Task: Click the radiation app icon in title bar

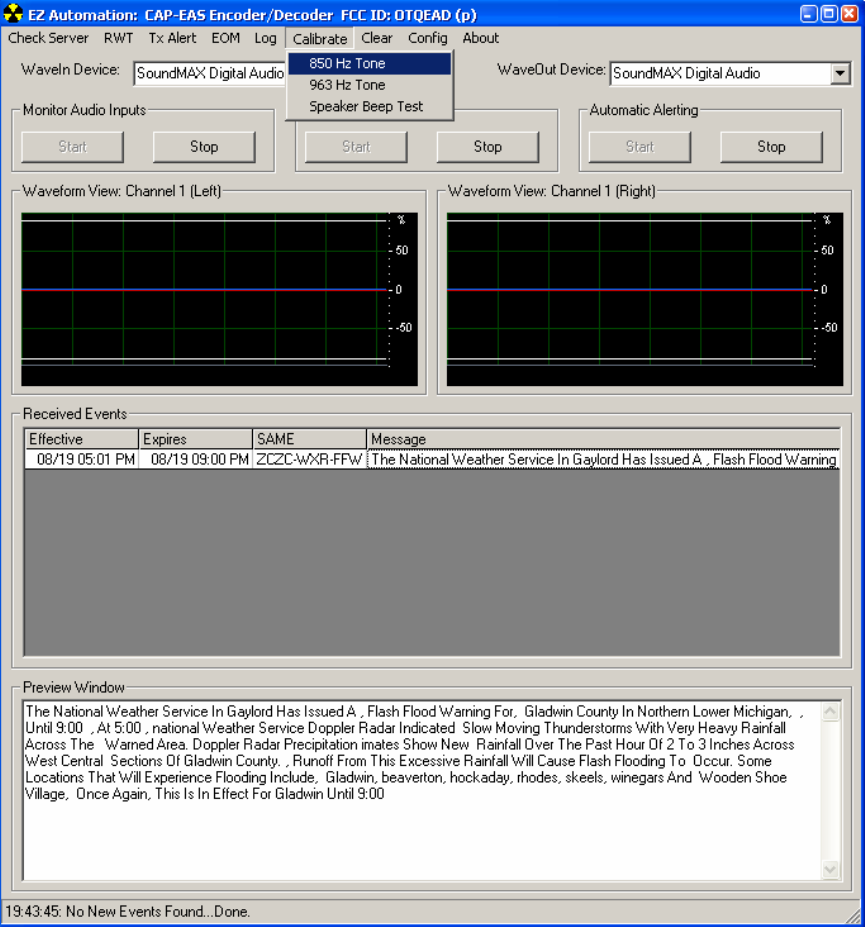Action: pyautogui.click(x=12, y=14)
